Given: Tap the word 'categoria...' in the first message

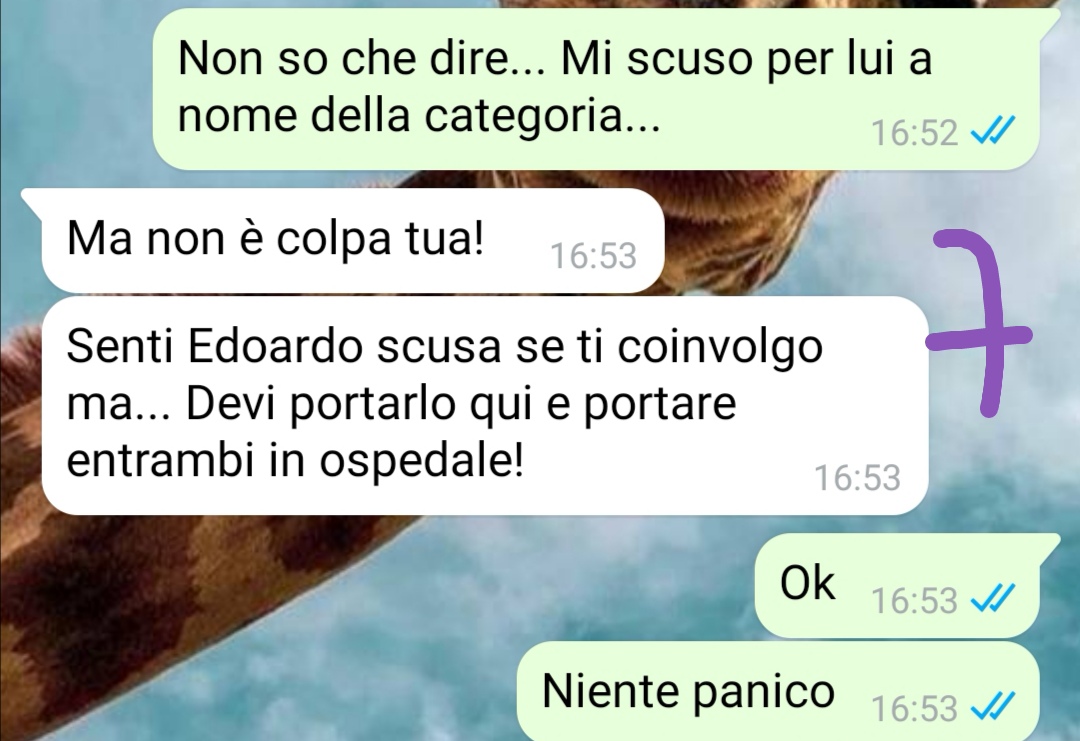Looking at the screenshot, I should (x=542, y=116).
